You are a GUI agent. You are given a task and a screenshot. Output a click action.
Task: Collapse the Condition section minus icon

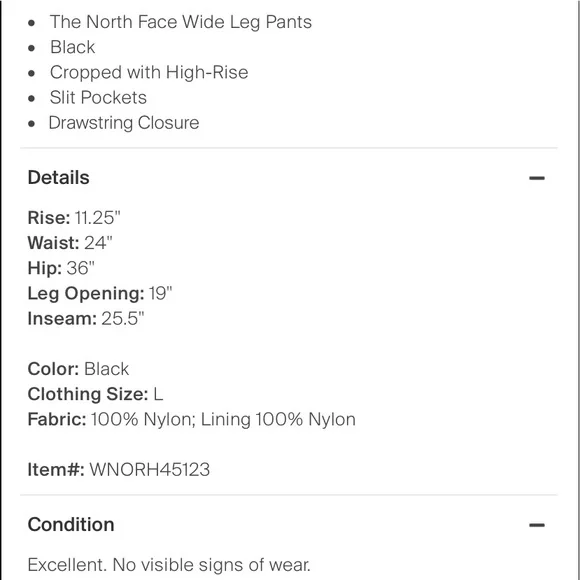tap(536, 525)
